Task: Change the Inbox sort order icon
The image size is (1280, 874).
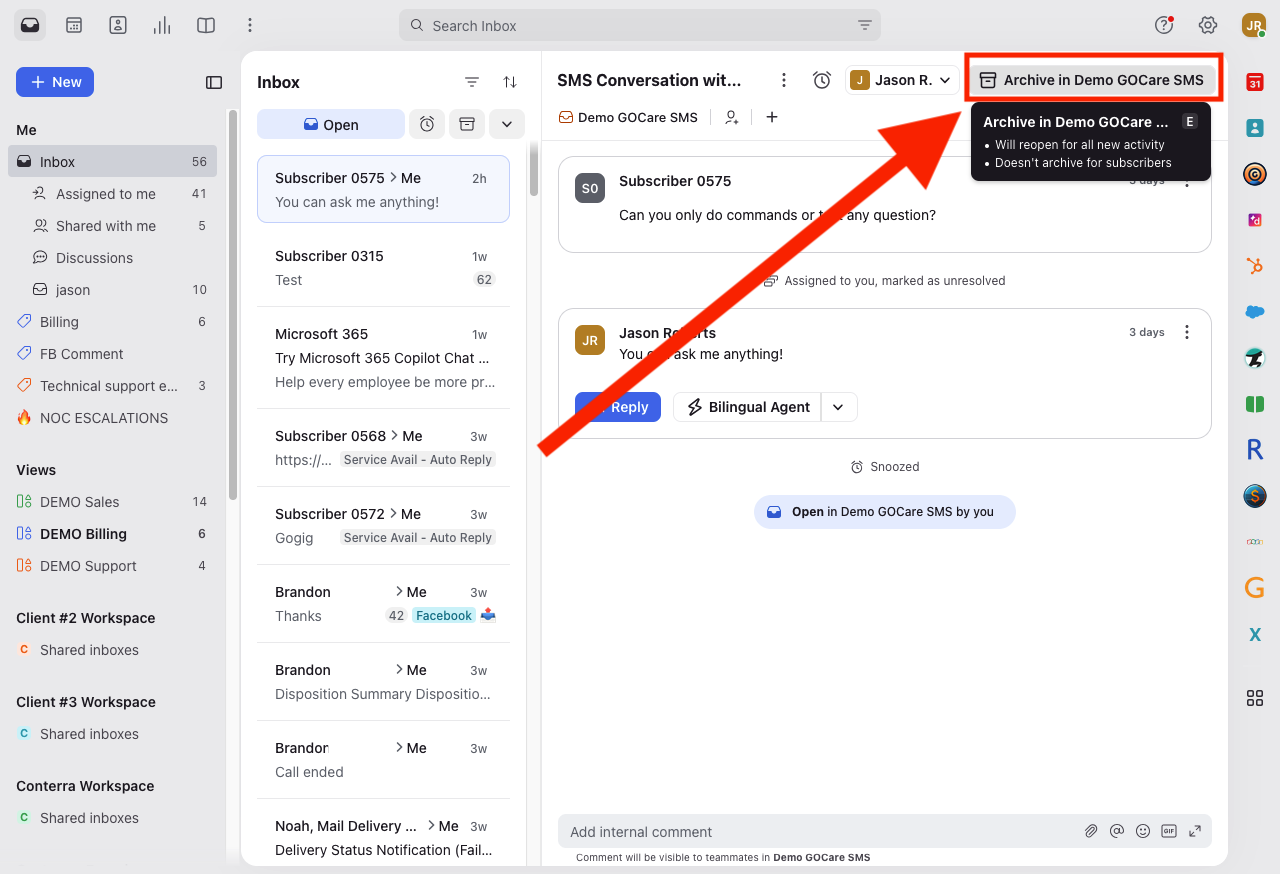Action: click(x=510, y=82)
